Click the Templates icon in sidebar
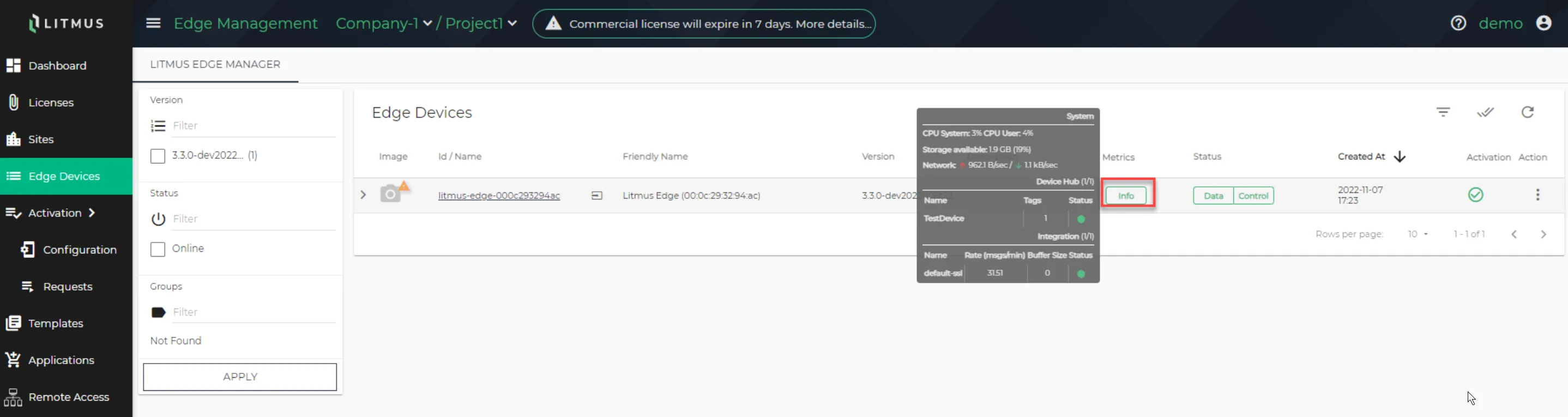This screenshot has height=417, width=1568. (x=14, y=323)
